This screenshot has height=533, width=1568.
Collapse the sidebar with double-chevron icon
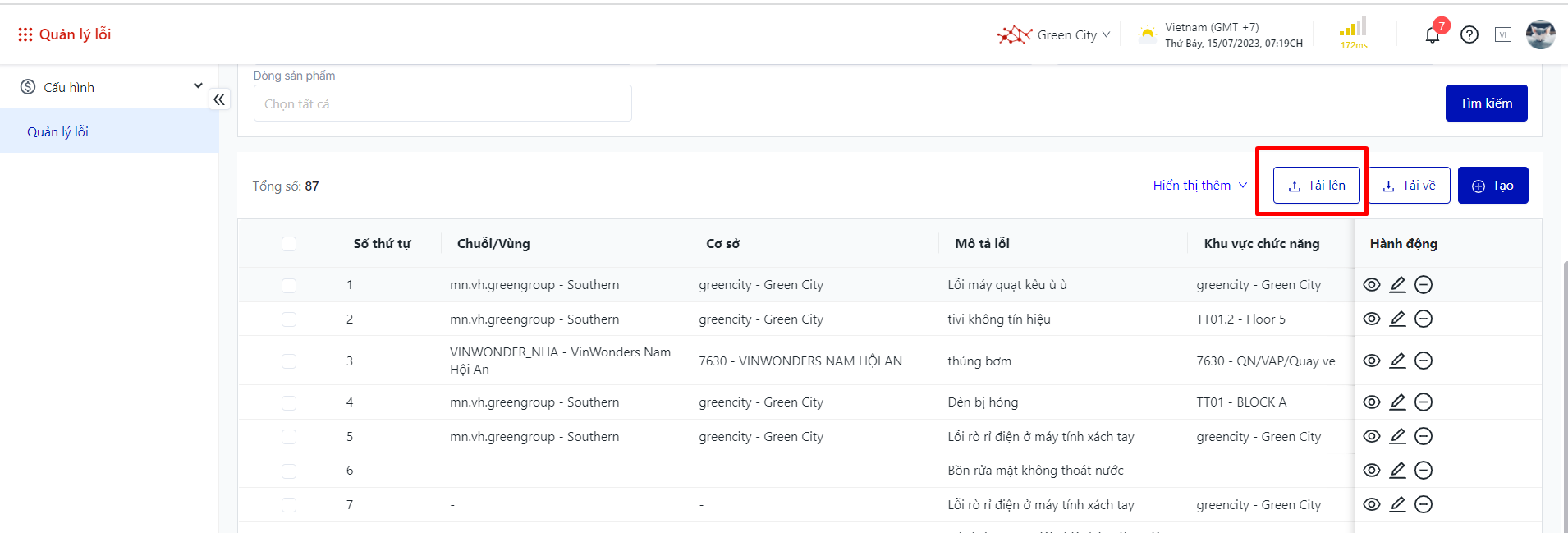coord(219,99)
